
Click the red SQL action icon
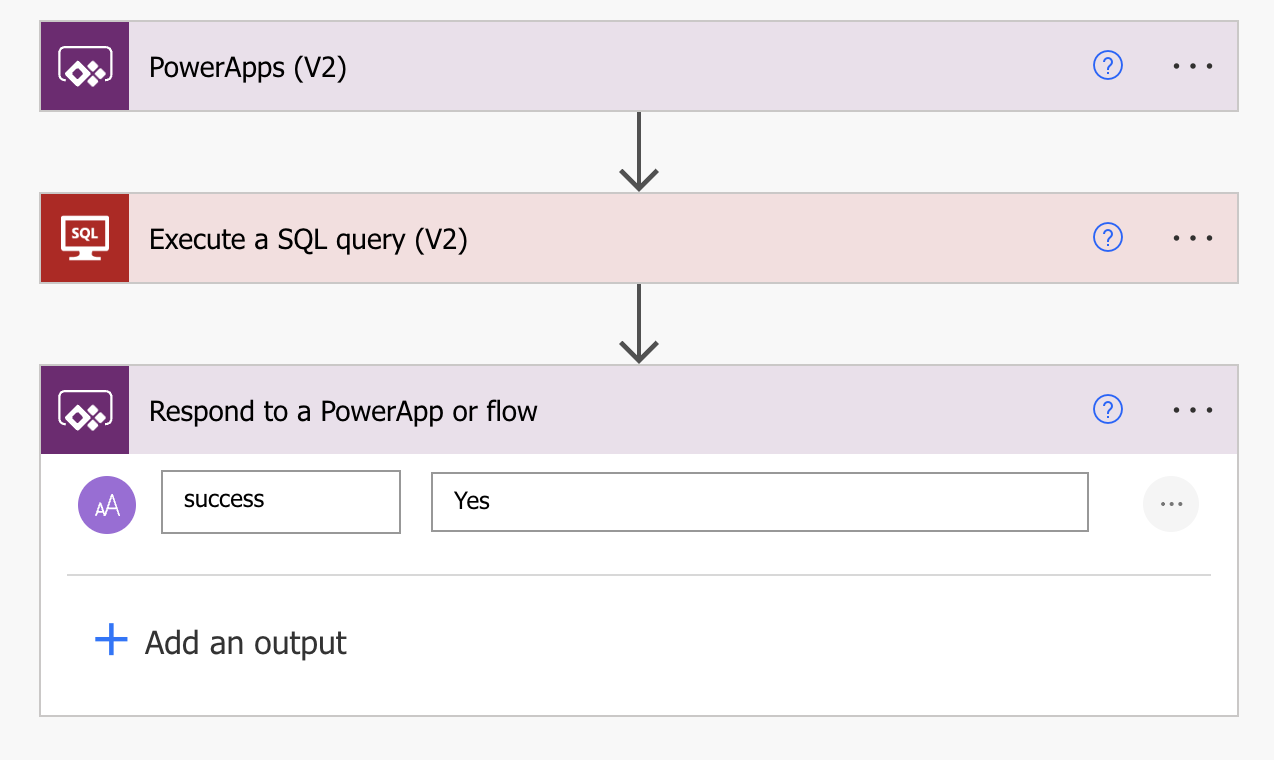(85, 239)
